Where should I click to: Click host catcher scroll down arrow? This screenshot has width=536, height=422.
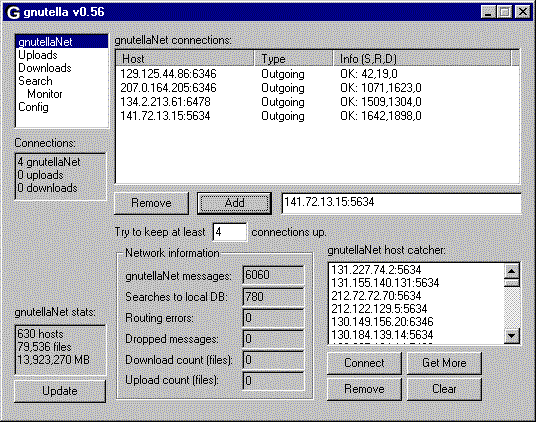(512, 336)
